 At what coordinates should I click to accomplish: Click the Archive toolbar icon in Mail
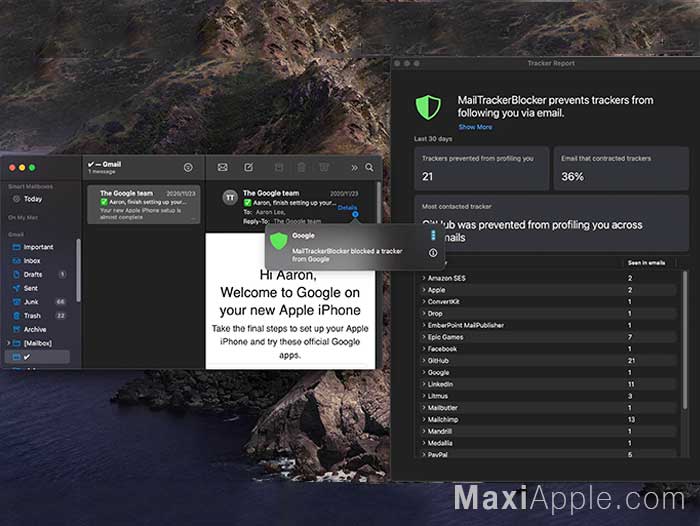279,167
